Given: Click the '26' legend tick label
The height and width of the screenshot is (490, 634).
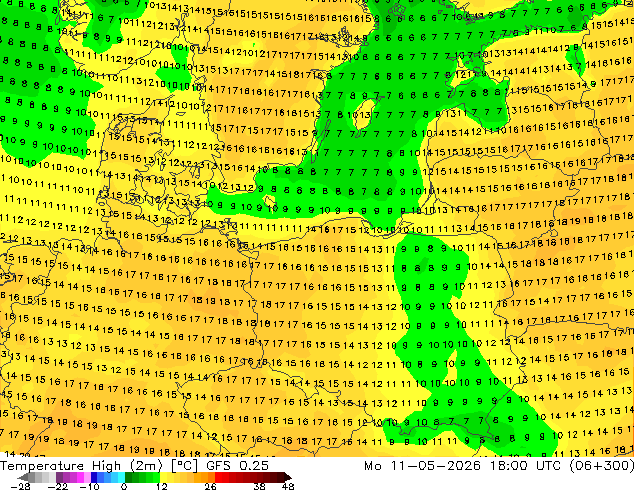Looking at the screenshot, I should pyautogui.click(x=210, y=486).
